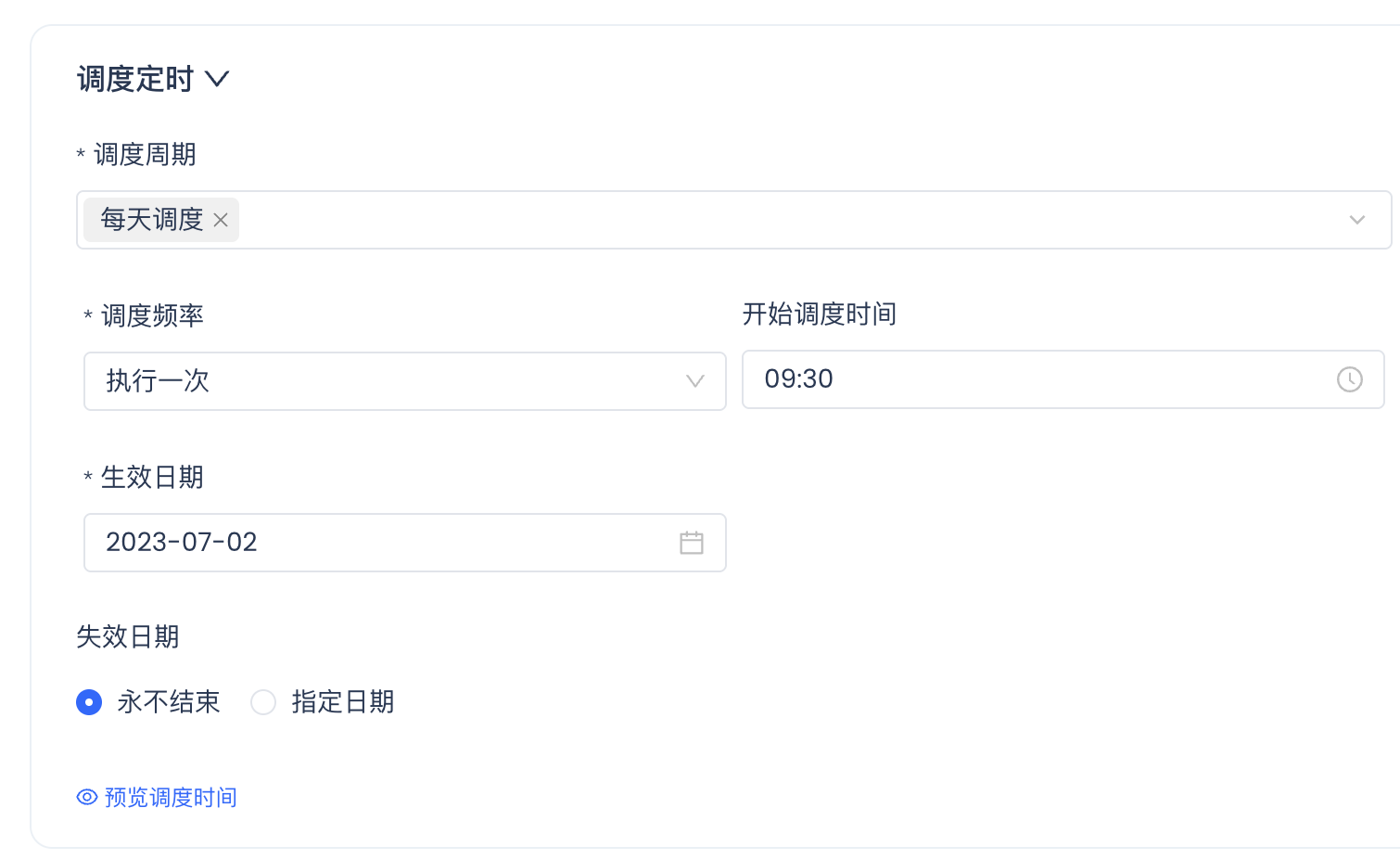Open the calendar icon for 生效日期
The height and width of the screenshot is (859, 1400).
[x=692, y=543]
